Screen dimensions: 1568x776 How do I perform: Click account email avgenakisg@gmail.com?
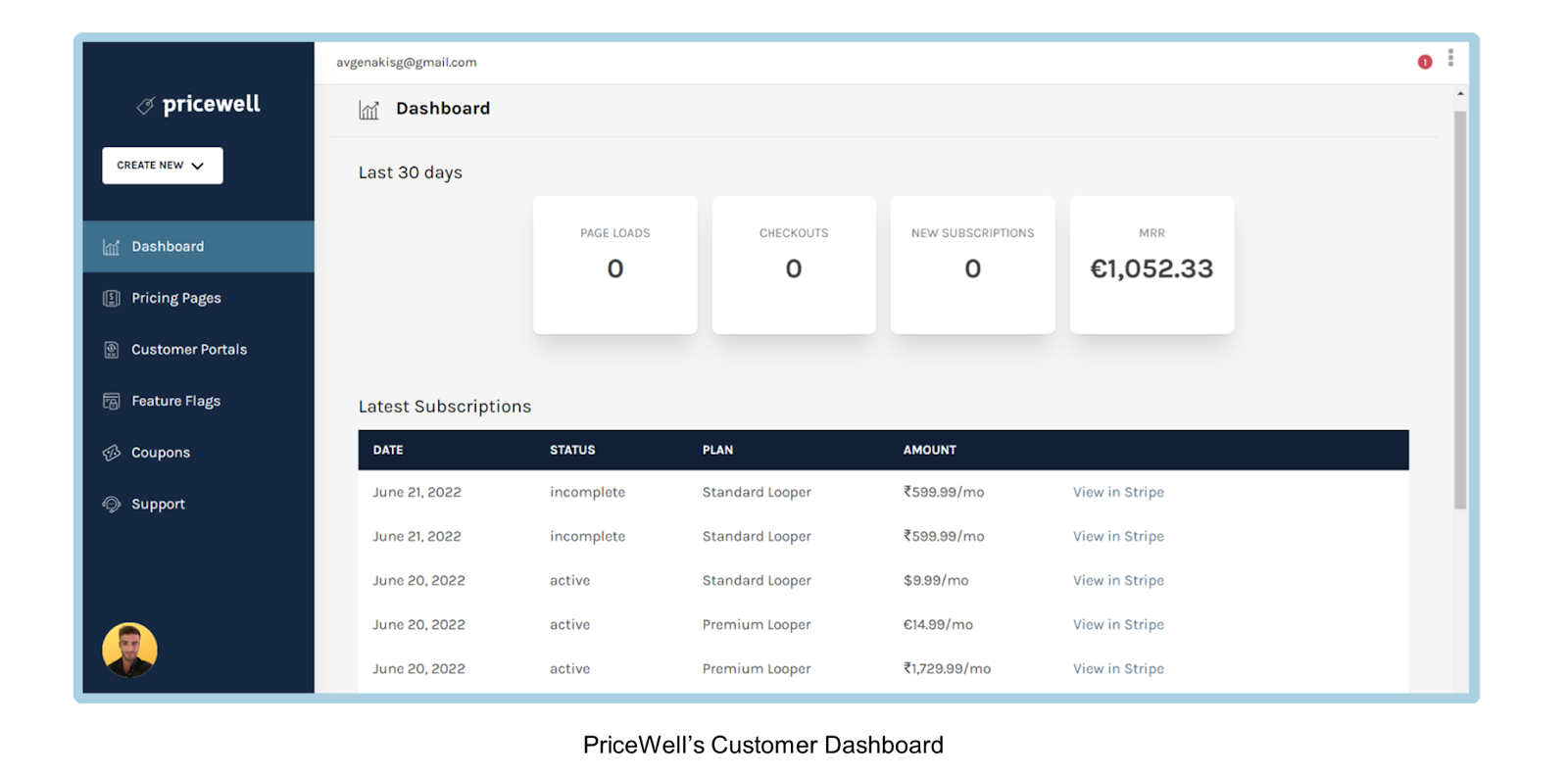click(x=407, y=62)
